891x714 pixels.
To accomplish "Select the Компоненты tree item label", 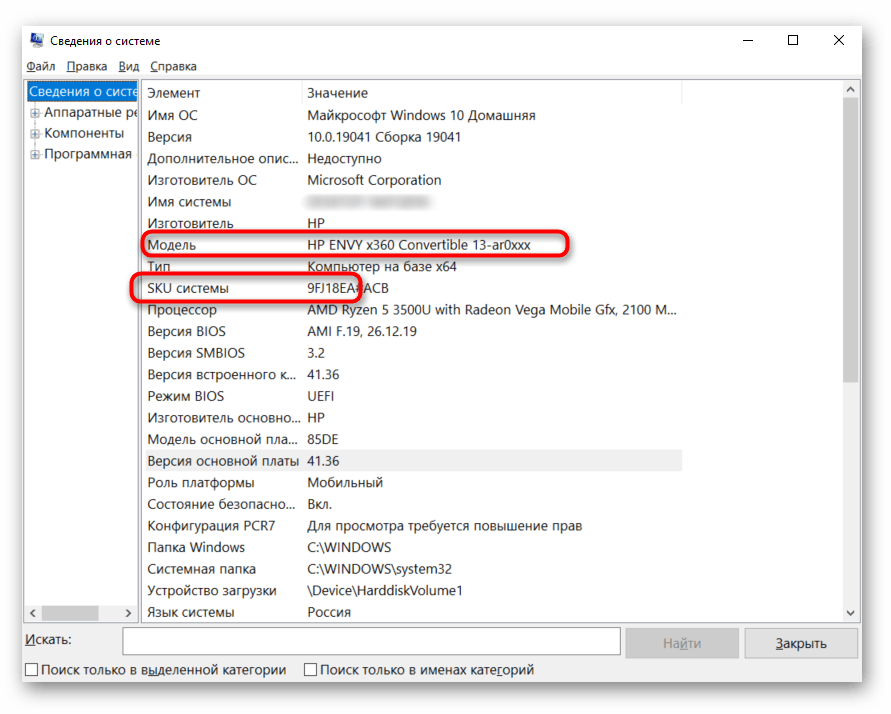I will point(84,133).
